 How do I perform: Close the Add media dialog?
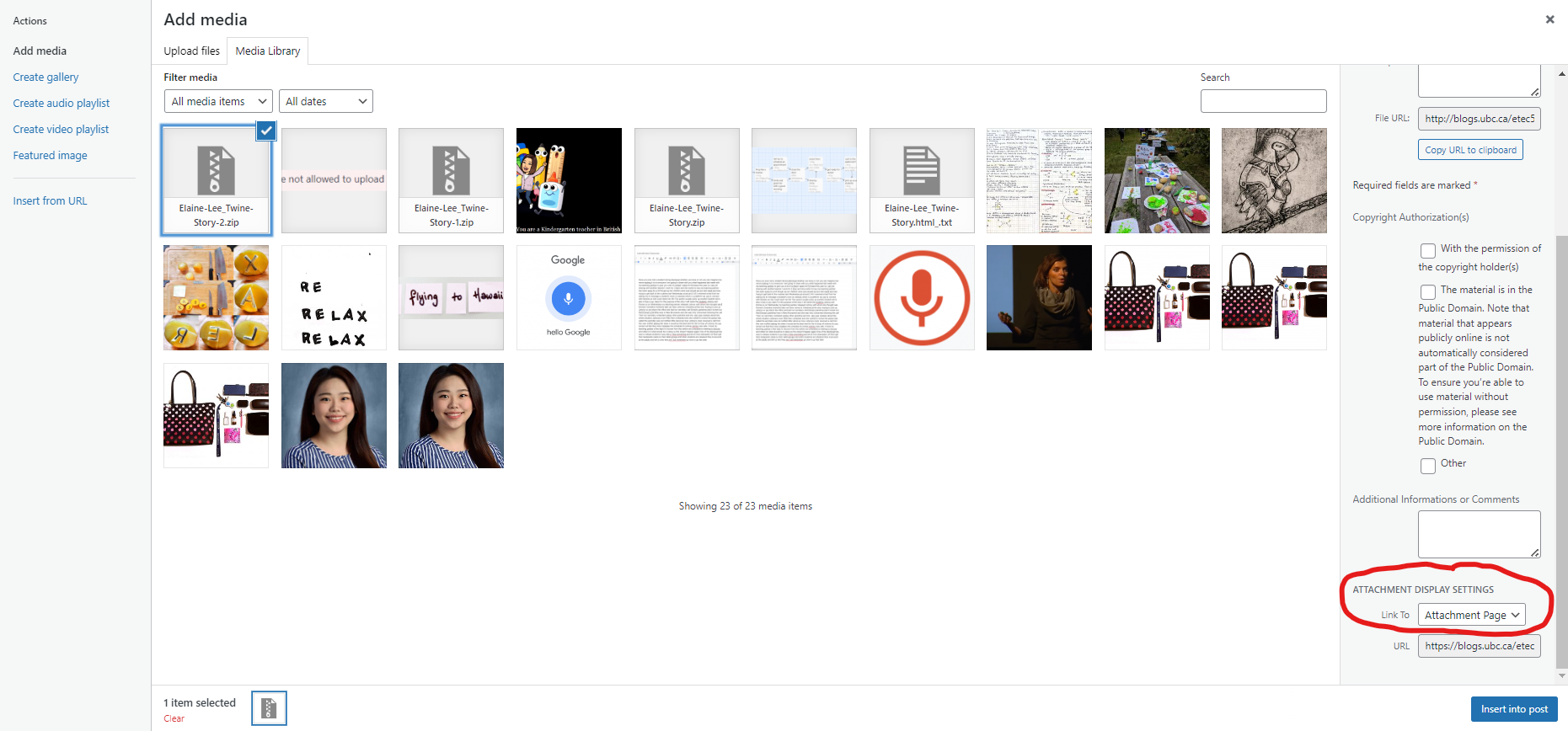tap(1549, 19)
